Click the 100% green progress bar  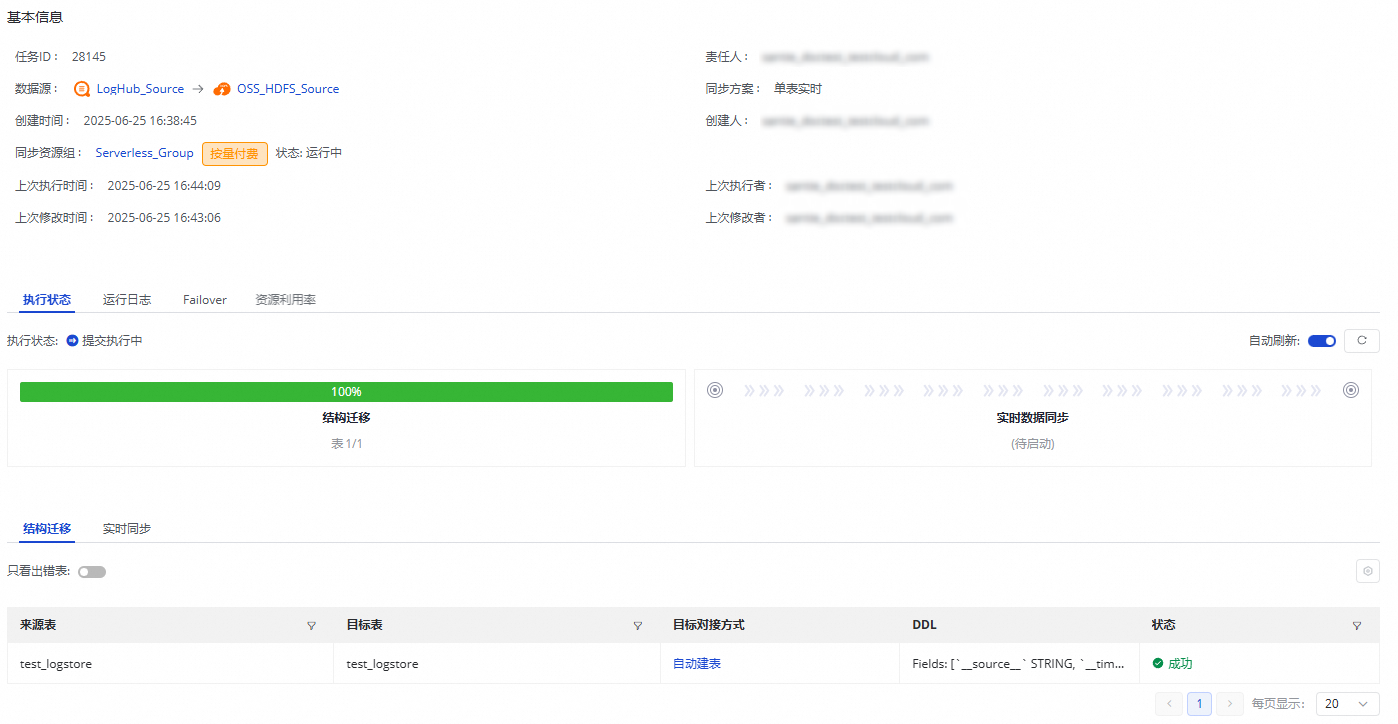coord(346,392)
